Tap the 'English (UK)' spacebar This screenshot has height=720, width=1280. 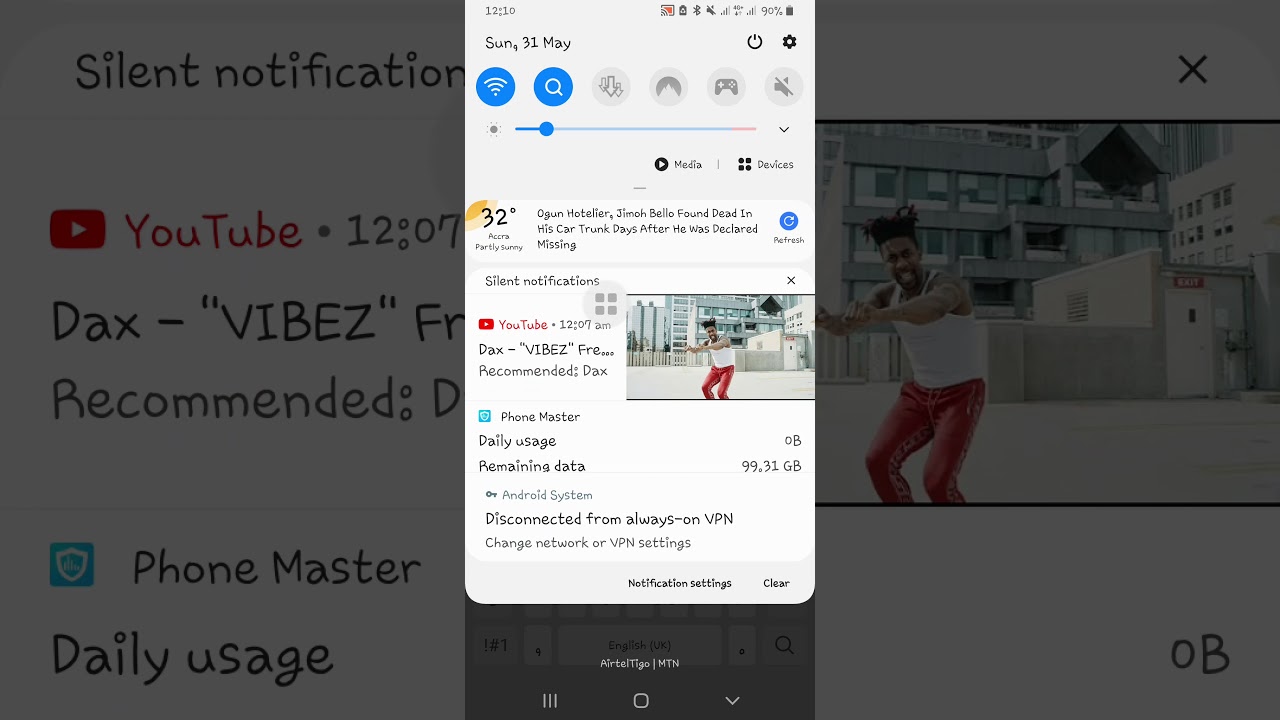click(640, 646)
